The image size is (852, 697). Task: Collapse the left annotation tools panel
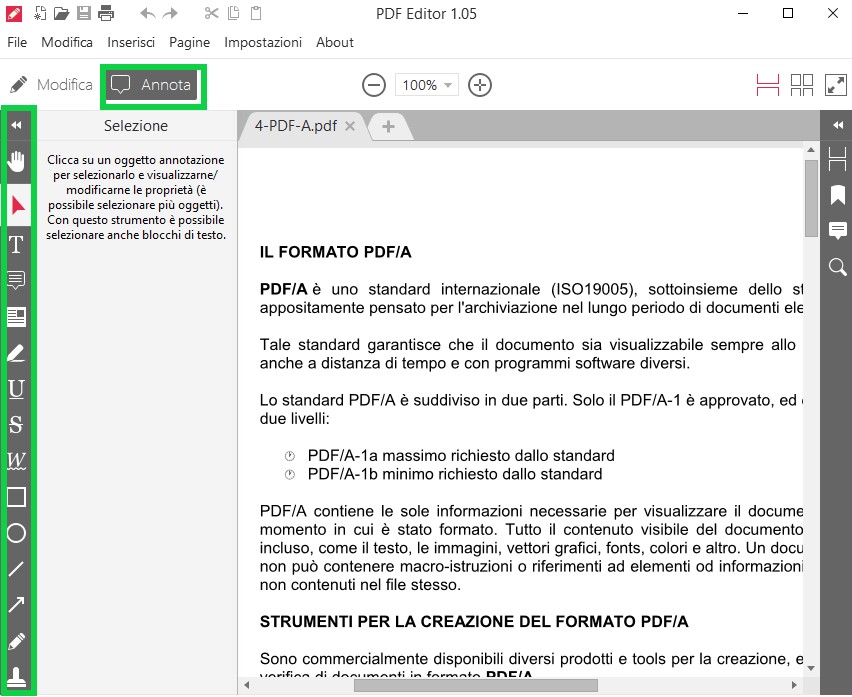16,125
